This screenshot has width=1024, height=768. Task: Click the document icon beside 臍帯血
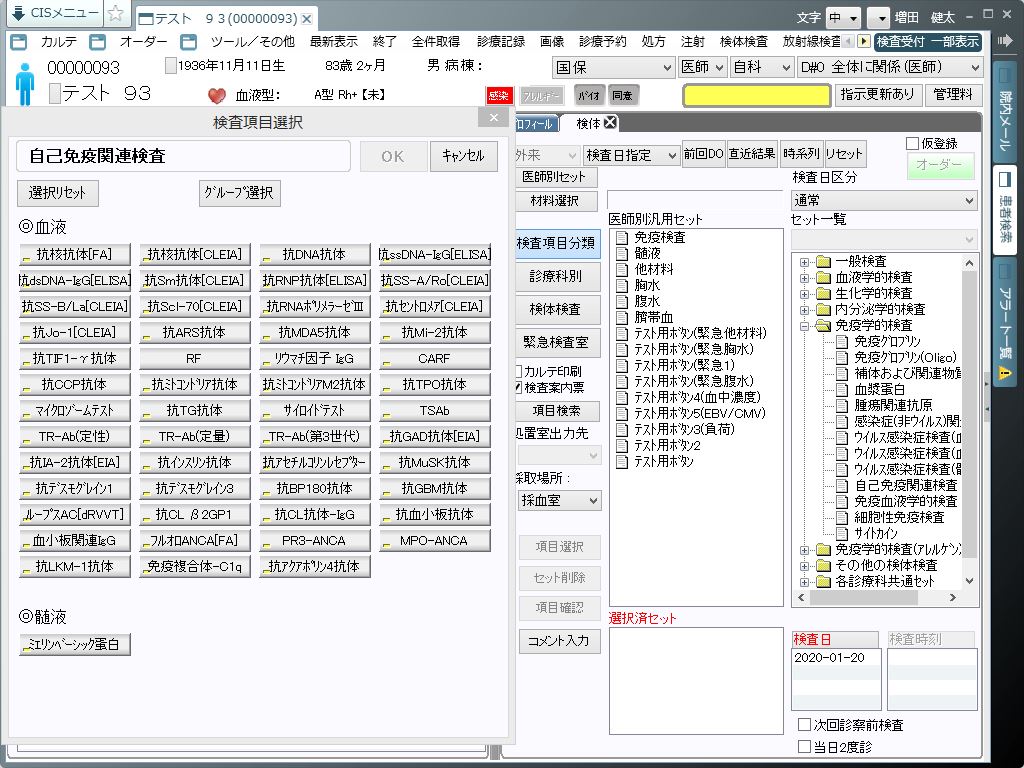(622, 317)
